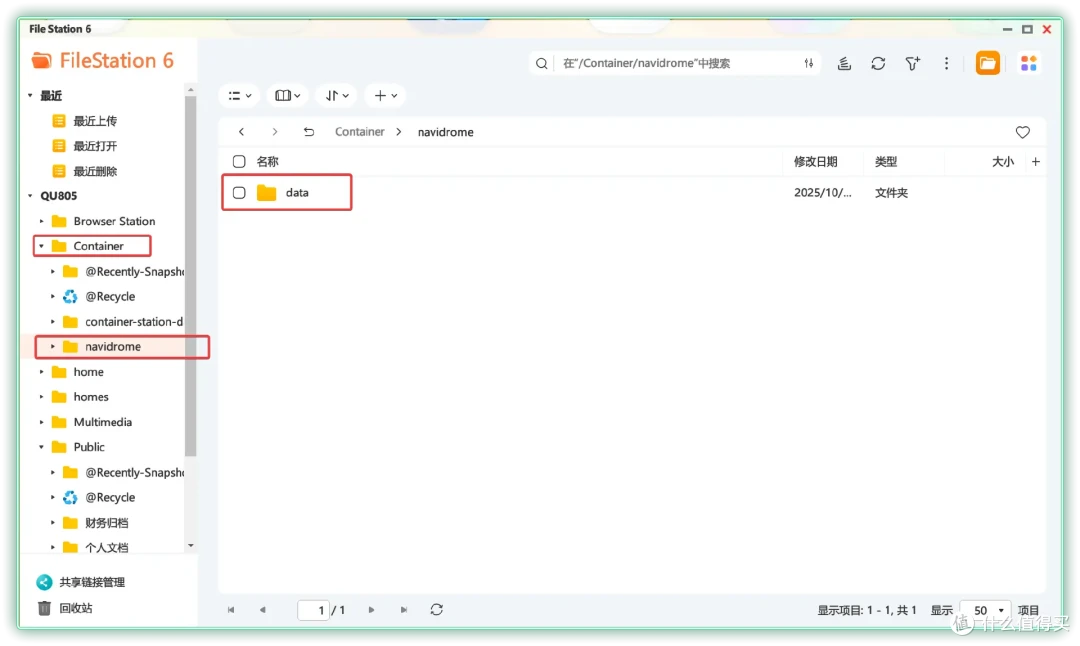Image resolution: width=1080 pixels, height=646 pixels.
Task: Collapse the QU805 tree node
Action: (30, 196)
